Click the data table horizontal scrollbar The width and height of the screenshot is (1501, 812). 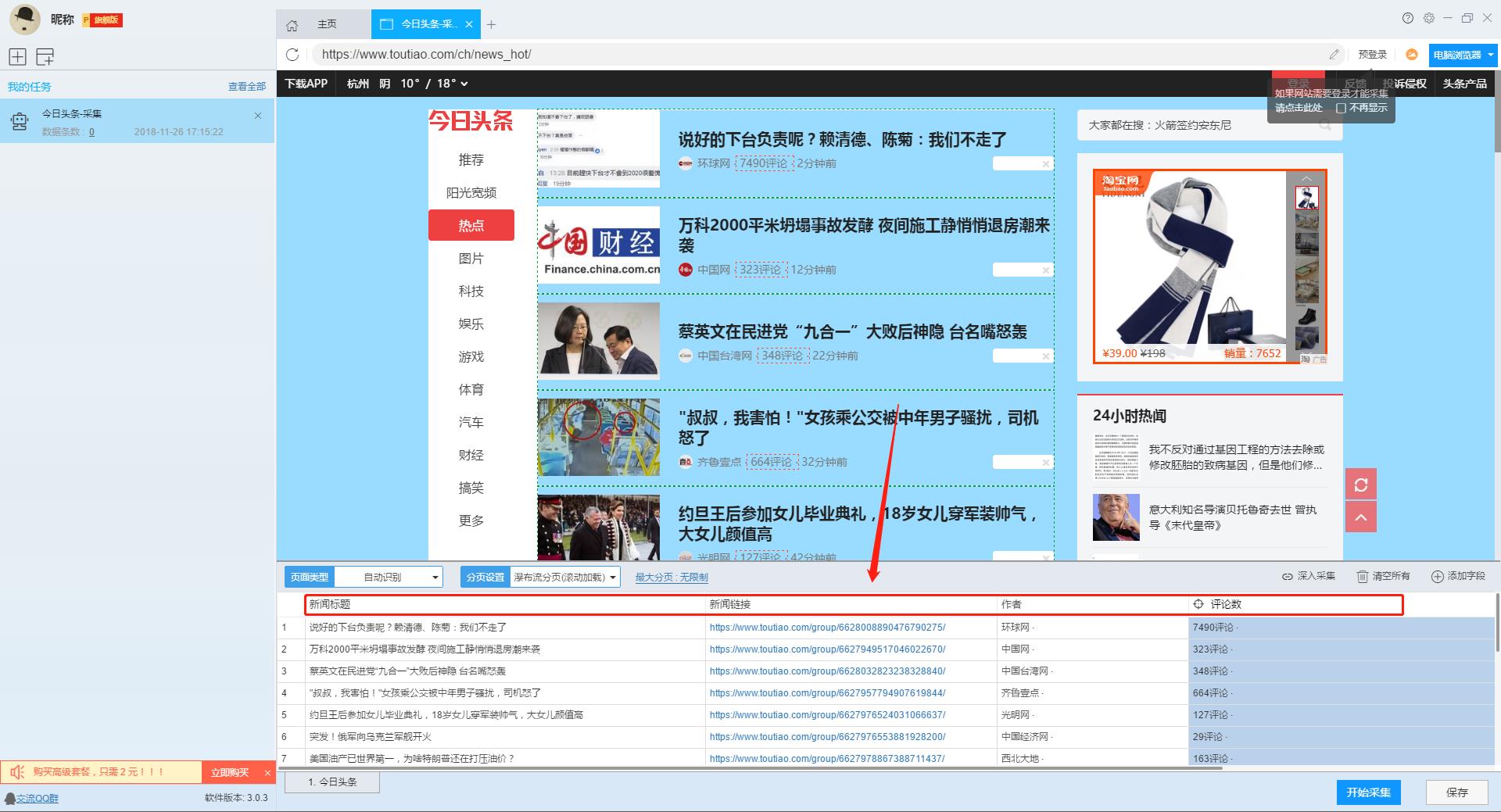[750, 767]
